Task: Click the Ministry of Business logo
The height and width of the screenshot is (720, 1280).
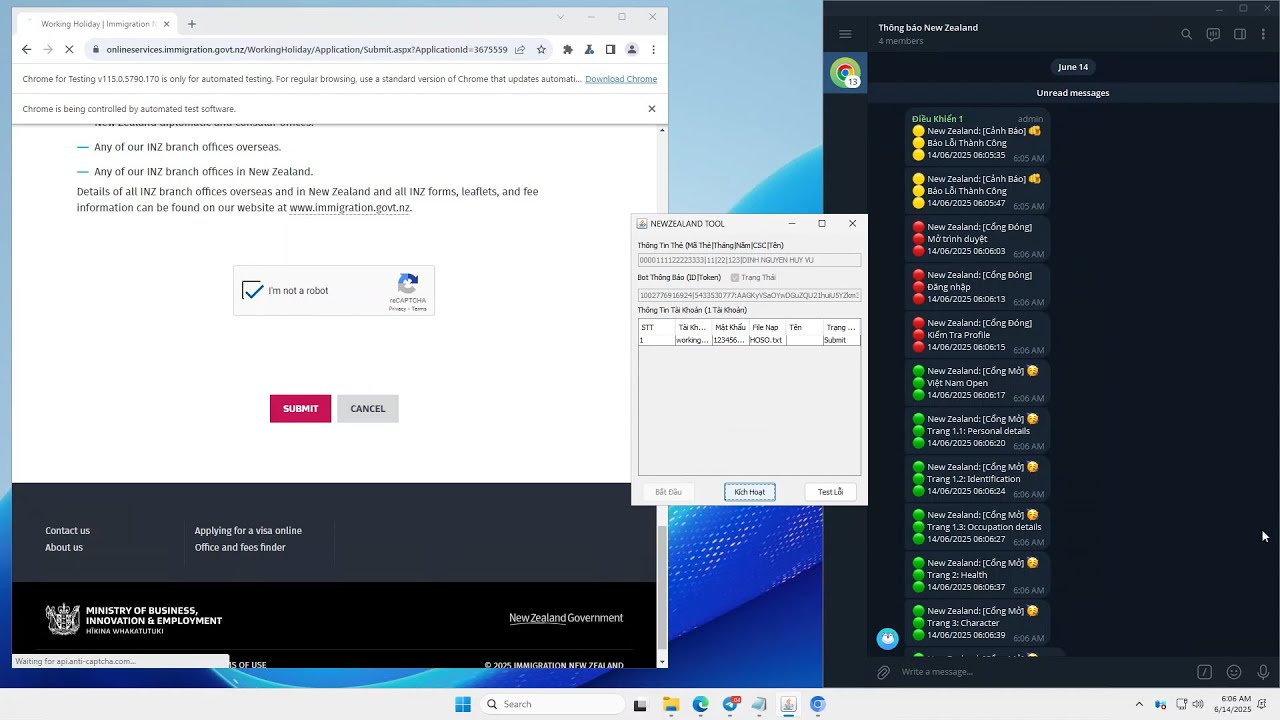Action: click(134, 619)
